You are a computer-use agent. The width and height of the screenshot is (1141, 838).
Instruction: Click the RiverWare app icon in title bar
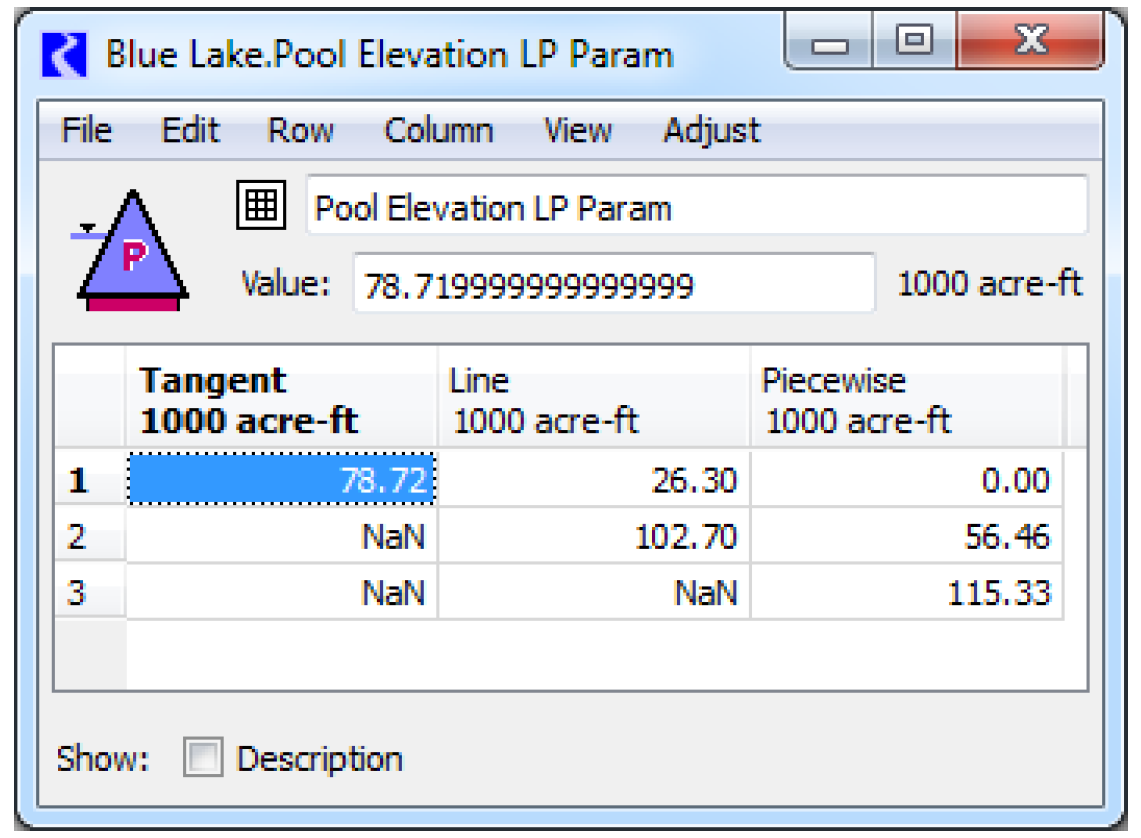[x=65, y=55]
